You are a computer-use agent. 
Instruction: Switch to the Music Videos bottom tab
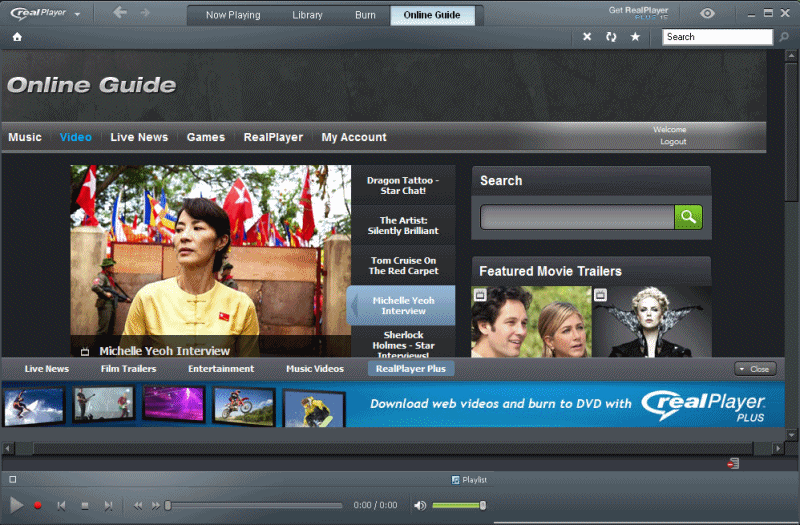(x=315, y=368)
